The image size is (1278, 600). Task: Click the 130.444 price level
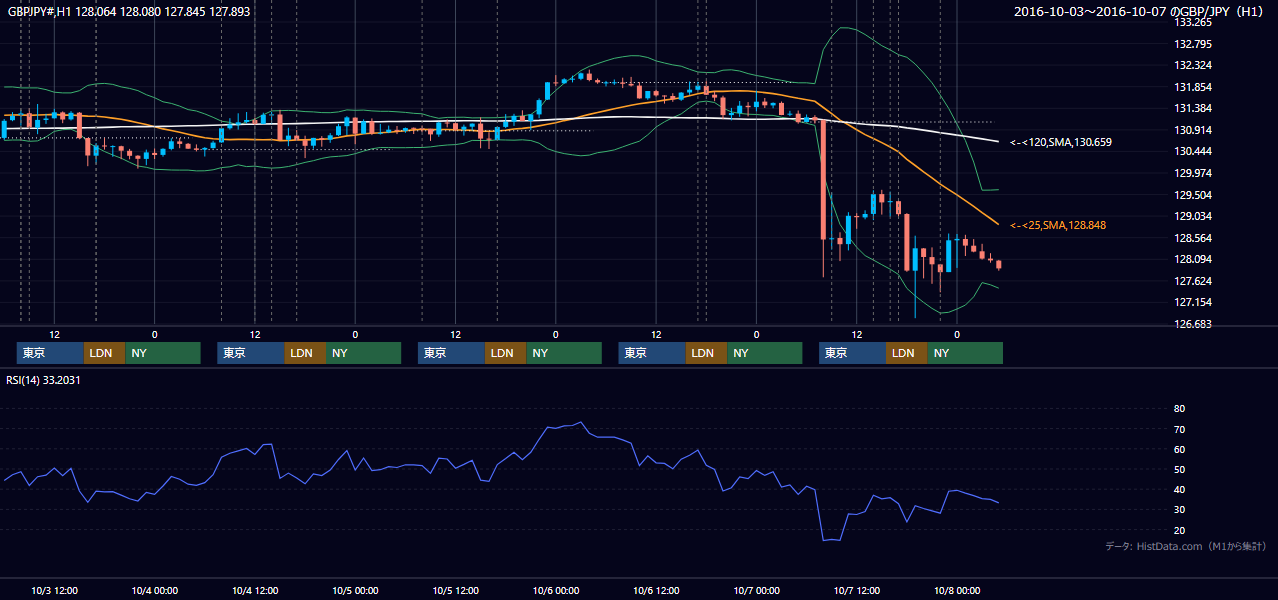tap(1193, 151)
